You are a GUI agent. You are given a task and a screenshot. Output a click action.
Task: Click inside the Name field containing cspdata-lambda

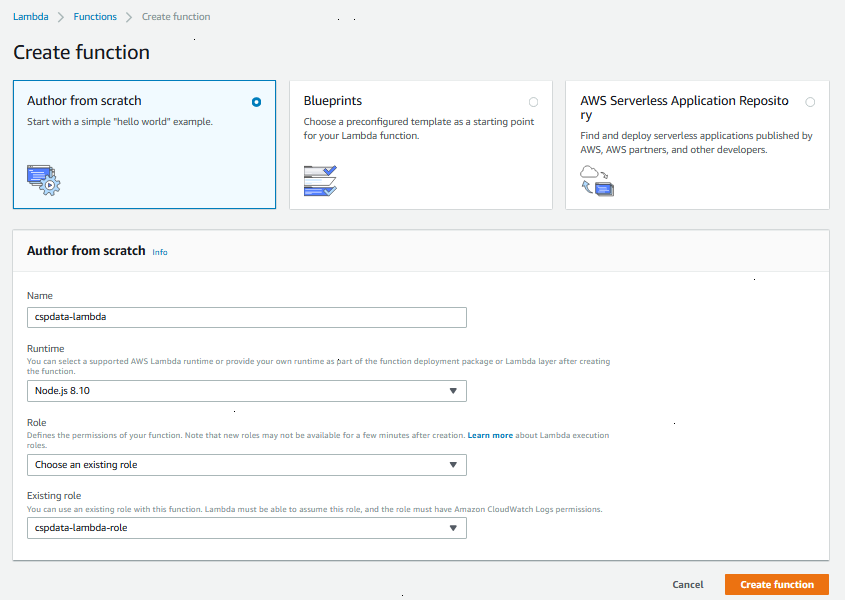pyautogui.click(x=246, y=317)
